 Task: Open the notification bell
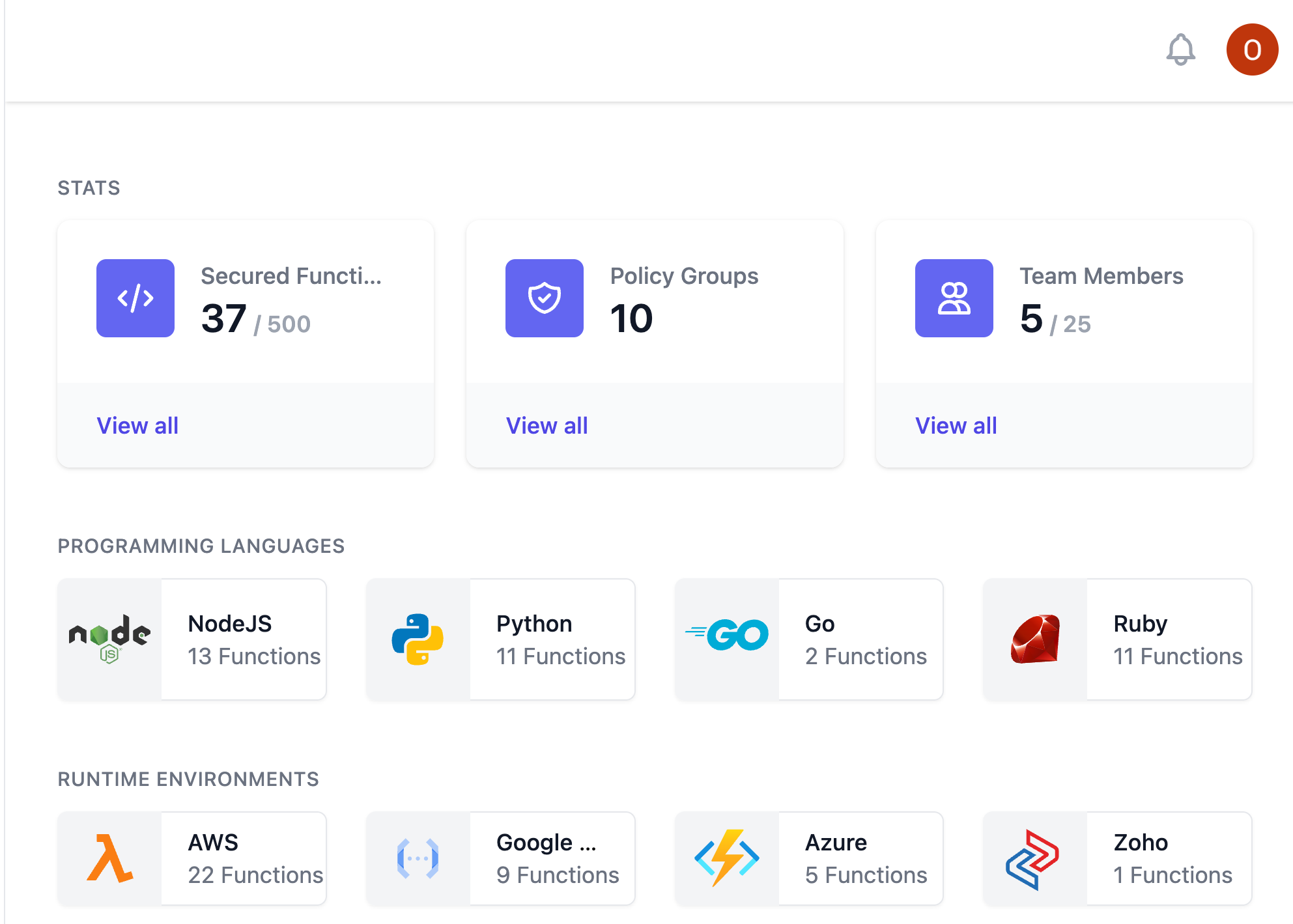pos(1181,50)
